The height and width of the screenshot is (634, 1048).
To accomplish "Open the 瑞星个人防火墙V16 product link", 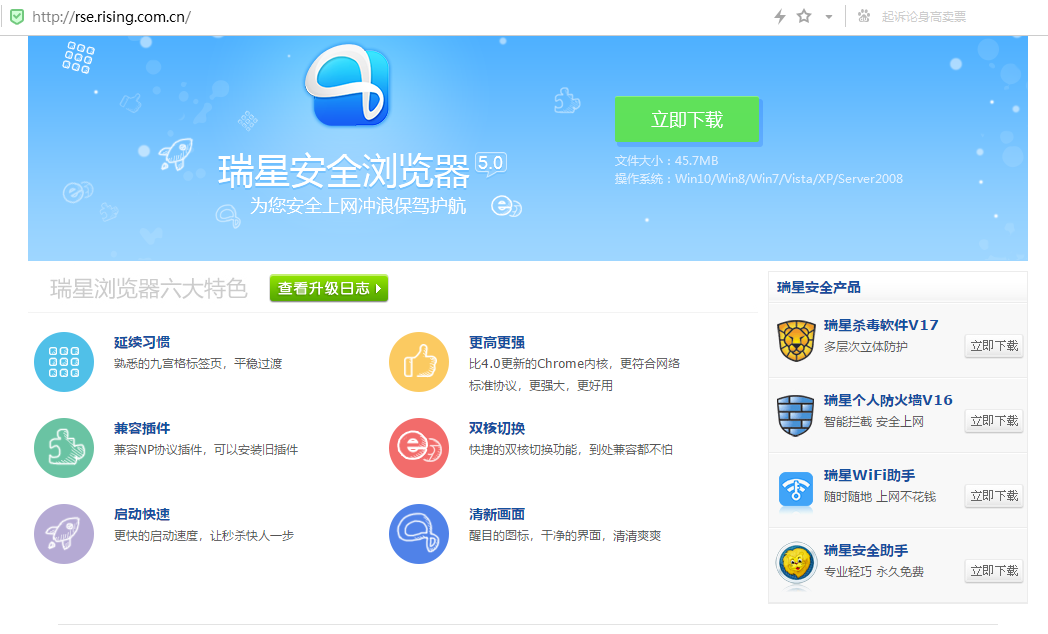I will [888, 400].
